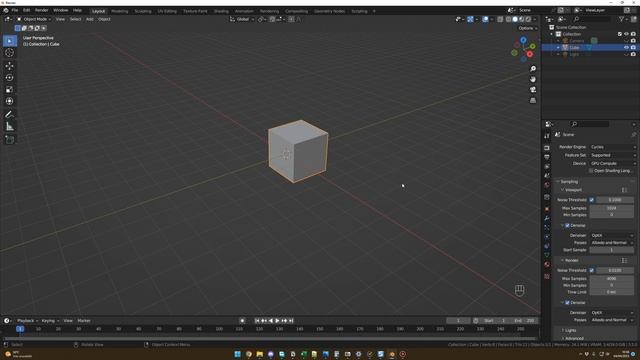The height and width of the screenshot is (360, 640).
Task: Toggle the camera view icon
Action: 533,90
